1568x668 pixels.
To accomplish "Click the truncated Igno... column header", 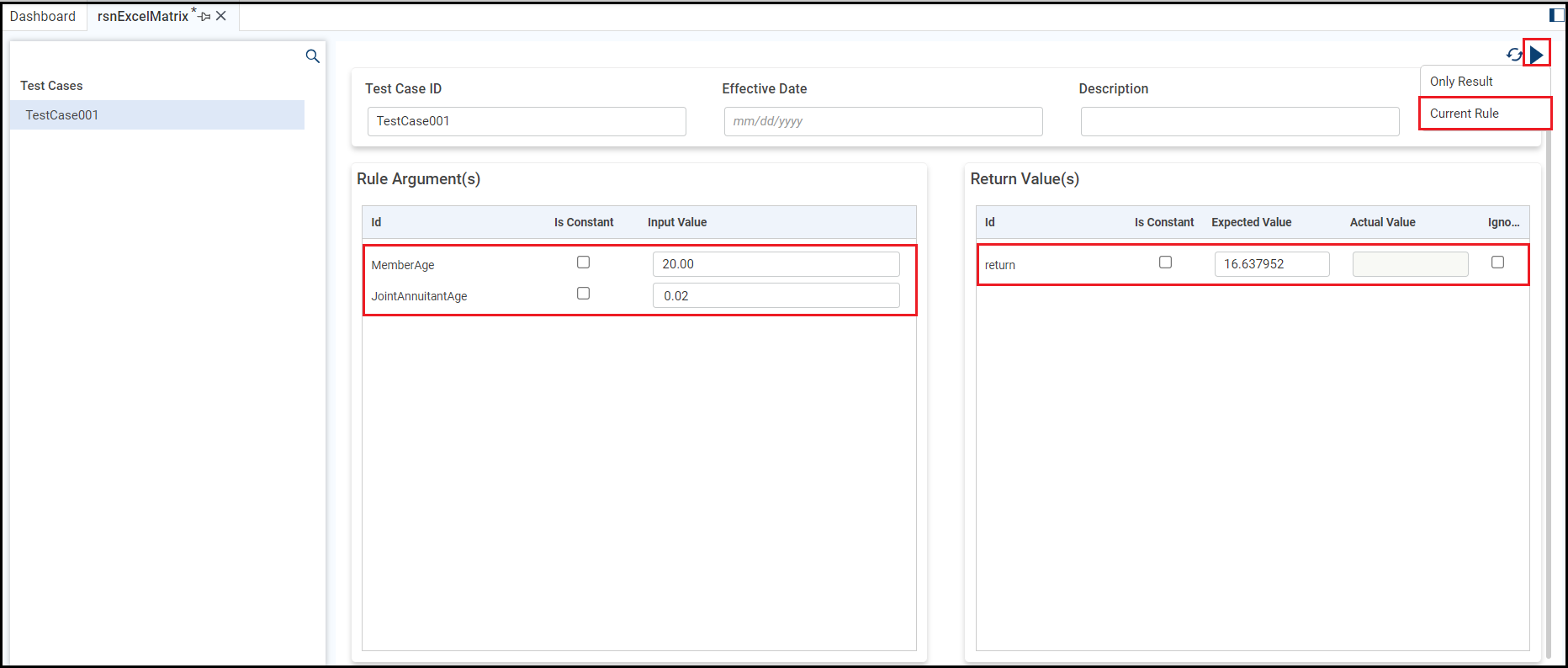I will [x=1503, y=222].
